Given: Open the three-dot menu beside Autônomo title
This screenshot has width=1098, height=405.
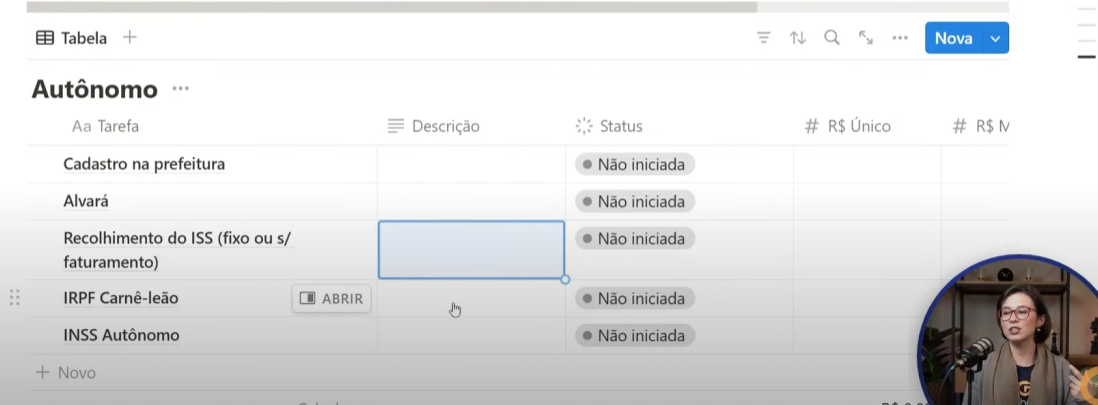Looking at the screenshot, I should (x=181, y=89).
